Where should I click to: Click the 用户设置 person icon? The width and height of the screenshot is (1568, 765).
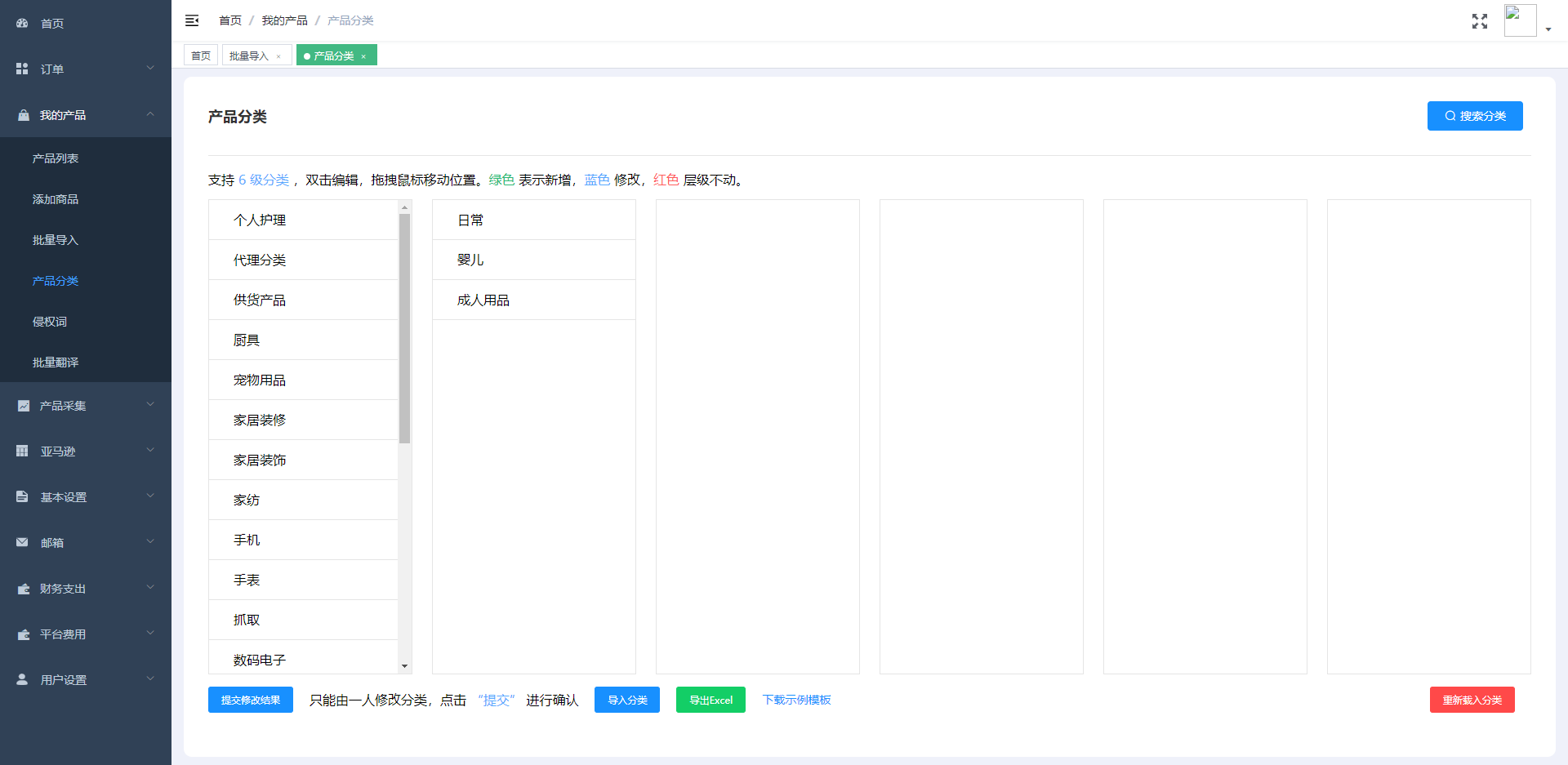tap(22, 680)
